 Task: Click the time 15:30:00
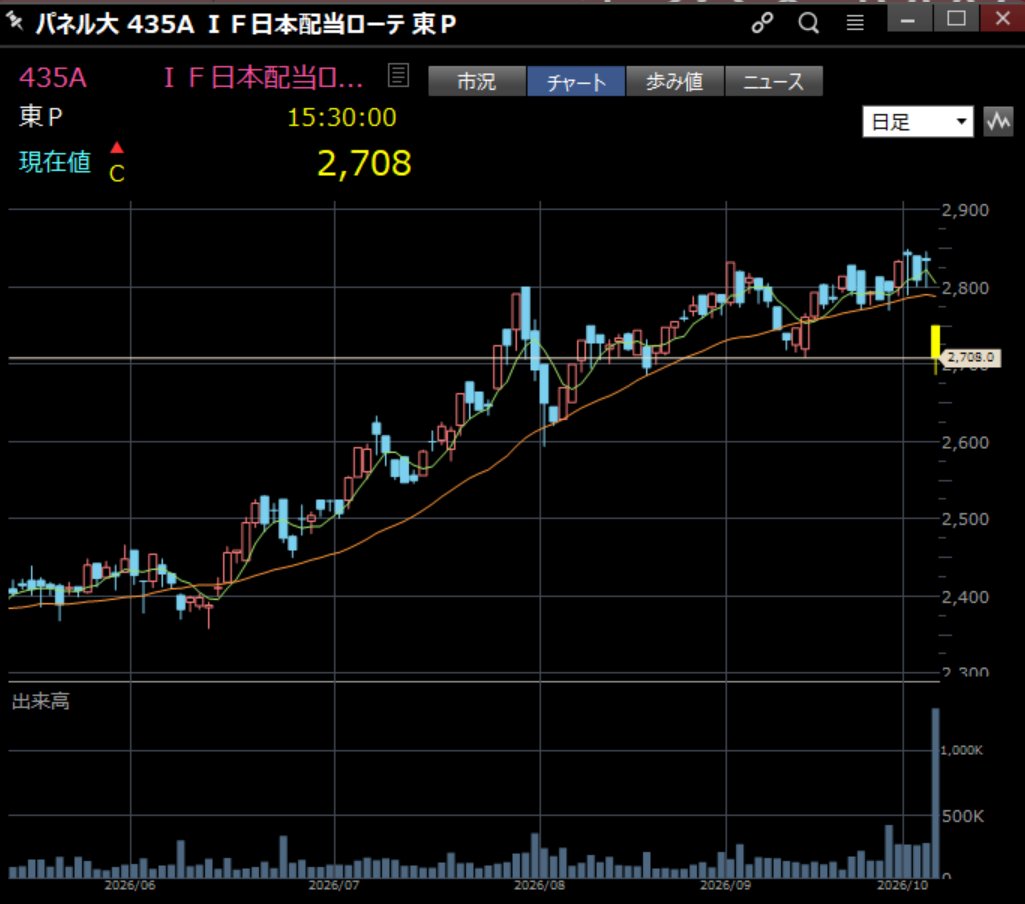tap(342, 118)
